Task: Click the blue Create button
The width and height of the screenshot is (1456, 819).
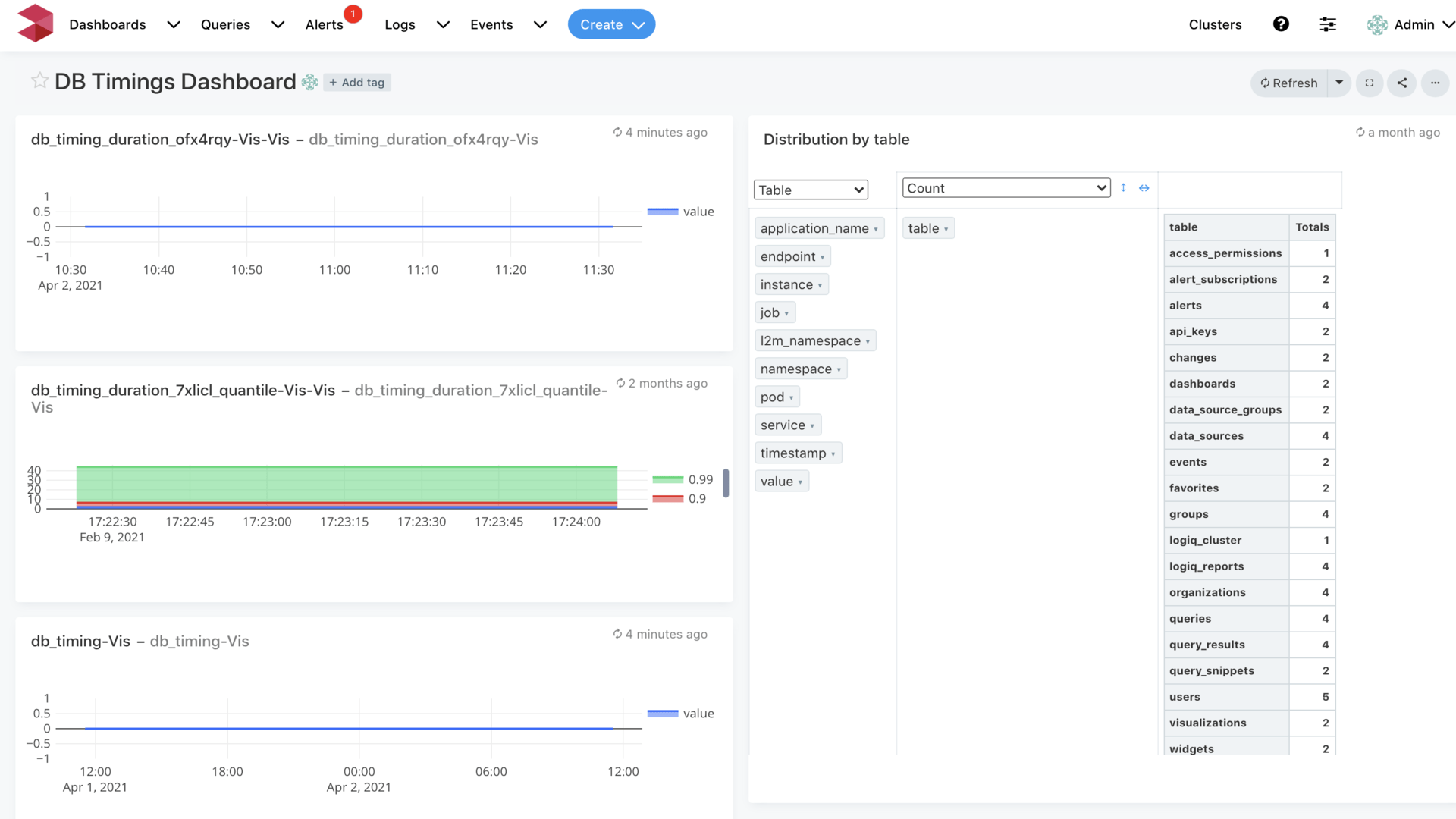Action: pos(611,24)
